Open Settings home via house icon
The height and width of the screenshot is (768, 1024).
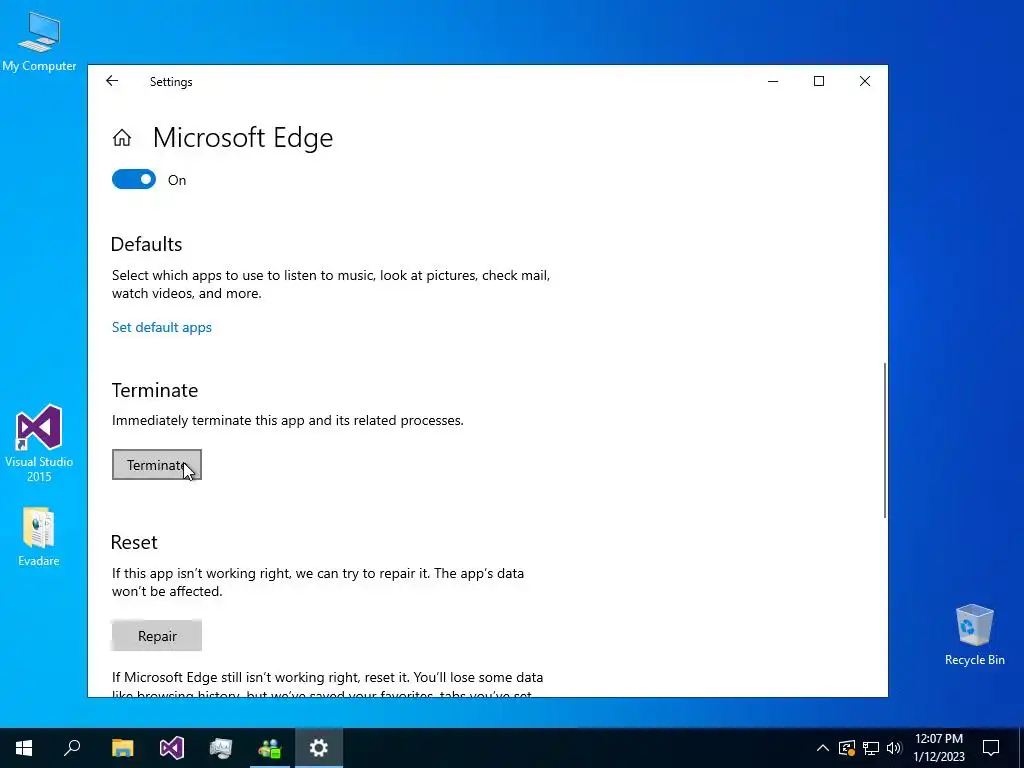tap(122, 138)
